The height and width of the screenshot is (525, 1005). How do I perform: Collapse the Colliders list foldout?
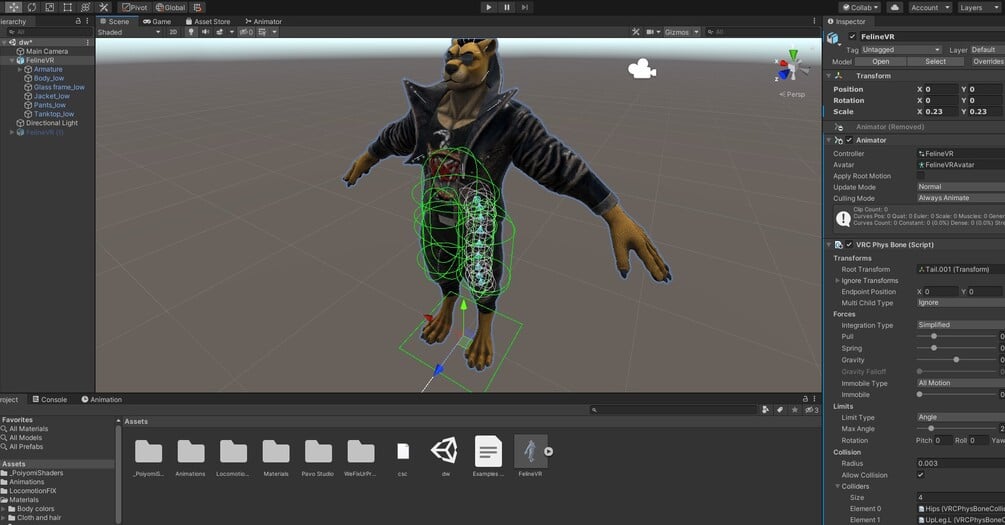[x=837, y=487]
